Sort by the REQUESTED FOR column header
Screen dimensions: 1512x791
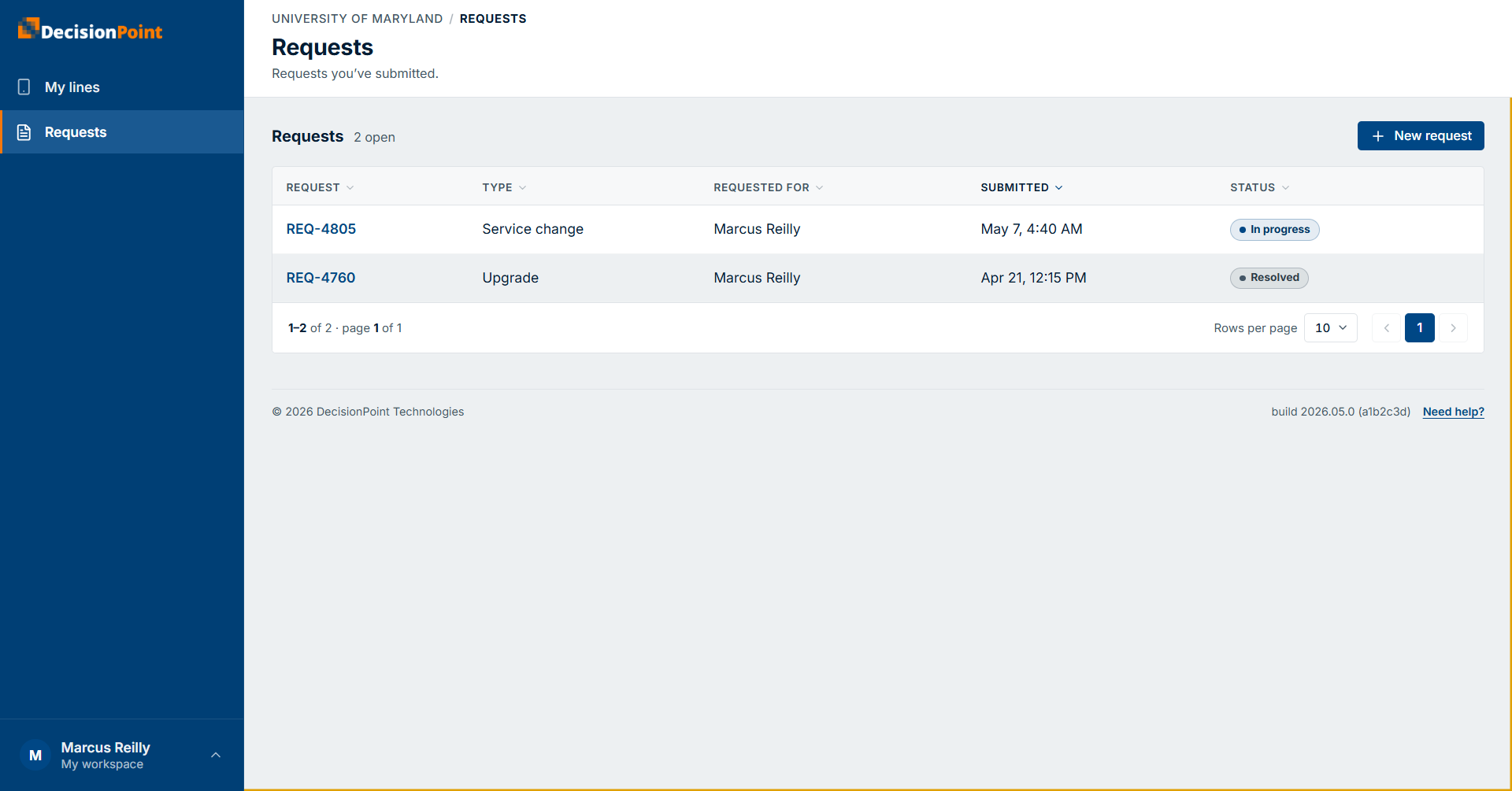click(768, 187)
